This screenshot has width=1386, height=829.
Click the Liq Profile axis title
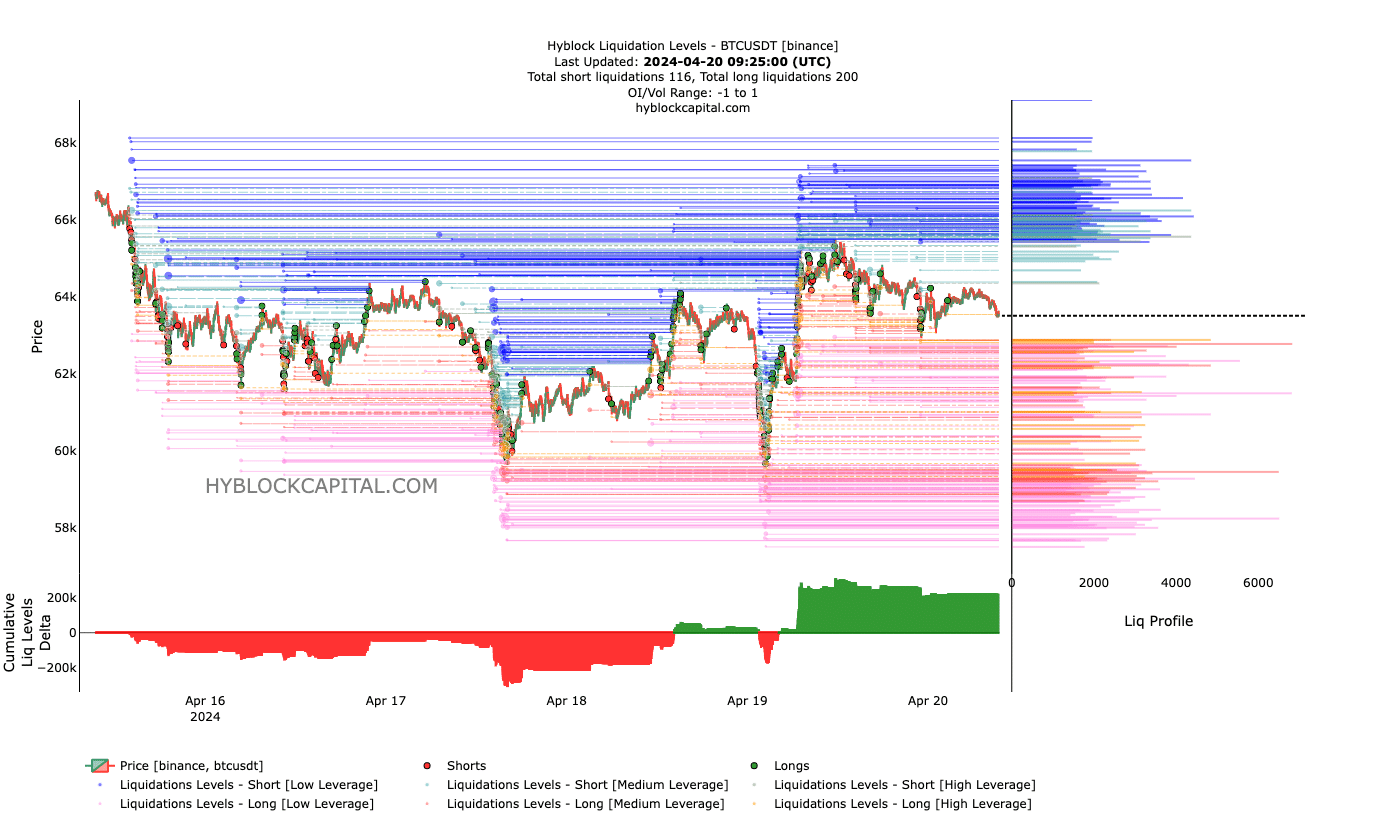[1158, 621]
